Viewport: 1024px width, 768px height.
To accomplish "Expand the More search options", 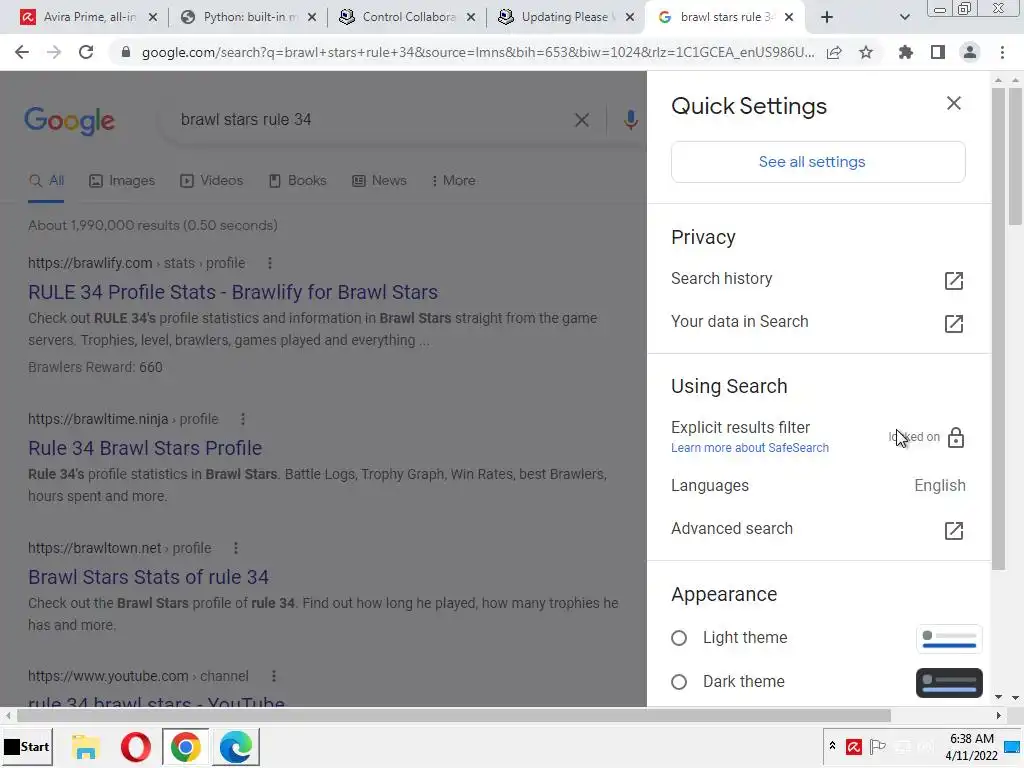I will coord(453,181).
